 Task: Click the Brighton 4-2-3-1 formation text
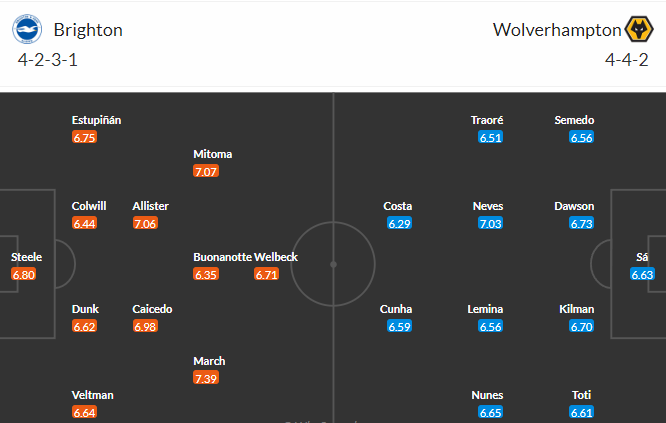[48, 60]
